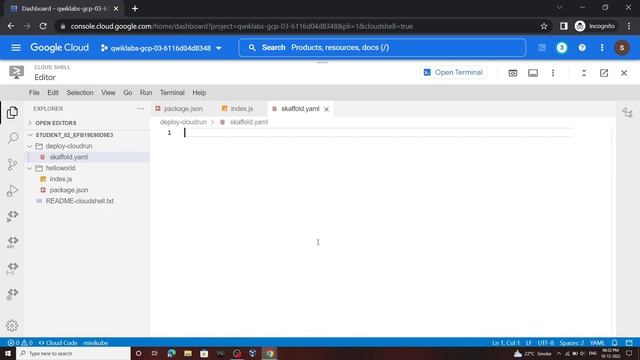This screenshot has width=640, height=360.
Task: Open the Manage settings gear in editor
Action: [x=12, y=326]
